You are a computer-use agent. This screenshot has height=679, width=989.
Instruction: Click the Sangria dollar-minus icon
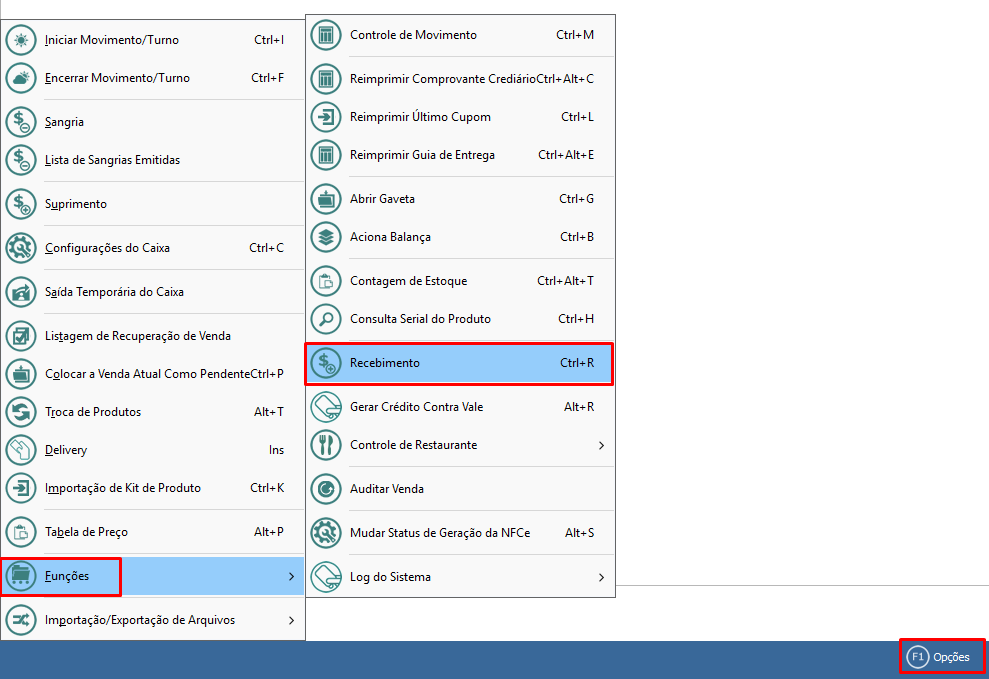21,122
